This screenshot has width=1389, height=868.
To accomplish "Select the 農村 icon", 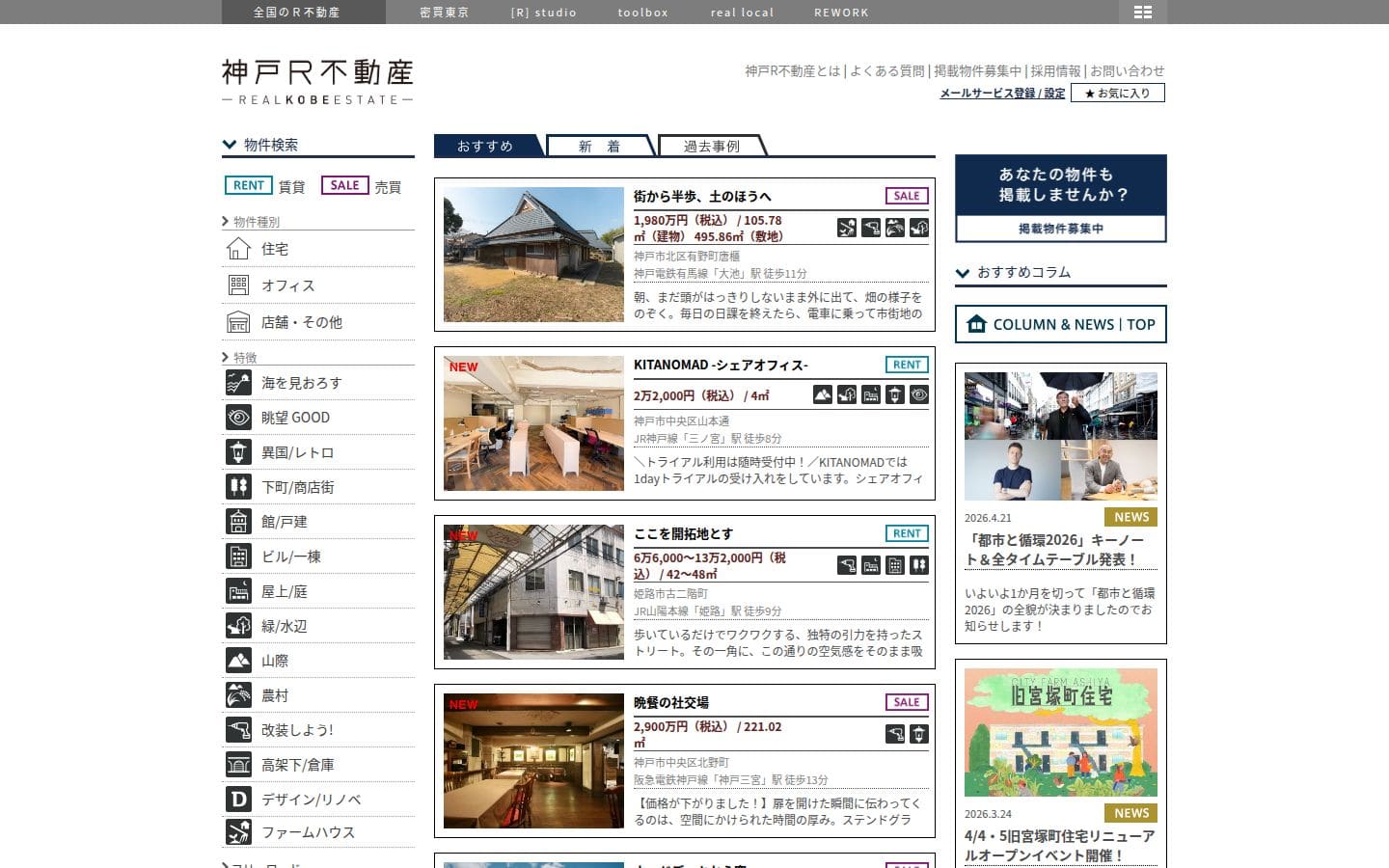I will point(238,695).
